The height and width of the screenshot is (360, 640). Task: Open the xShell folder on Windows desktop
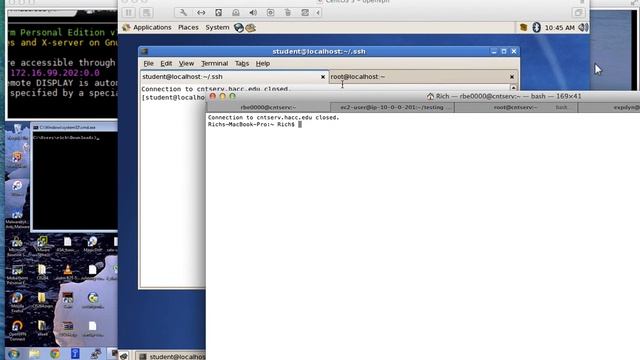pos(42,328)
